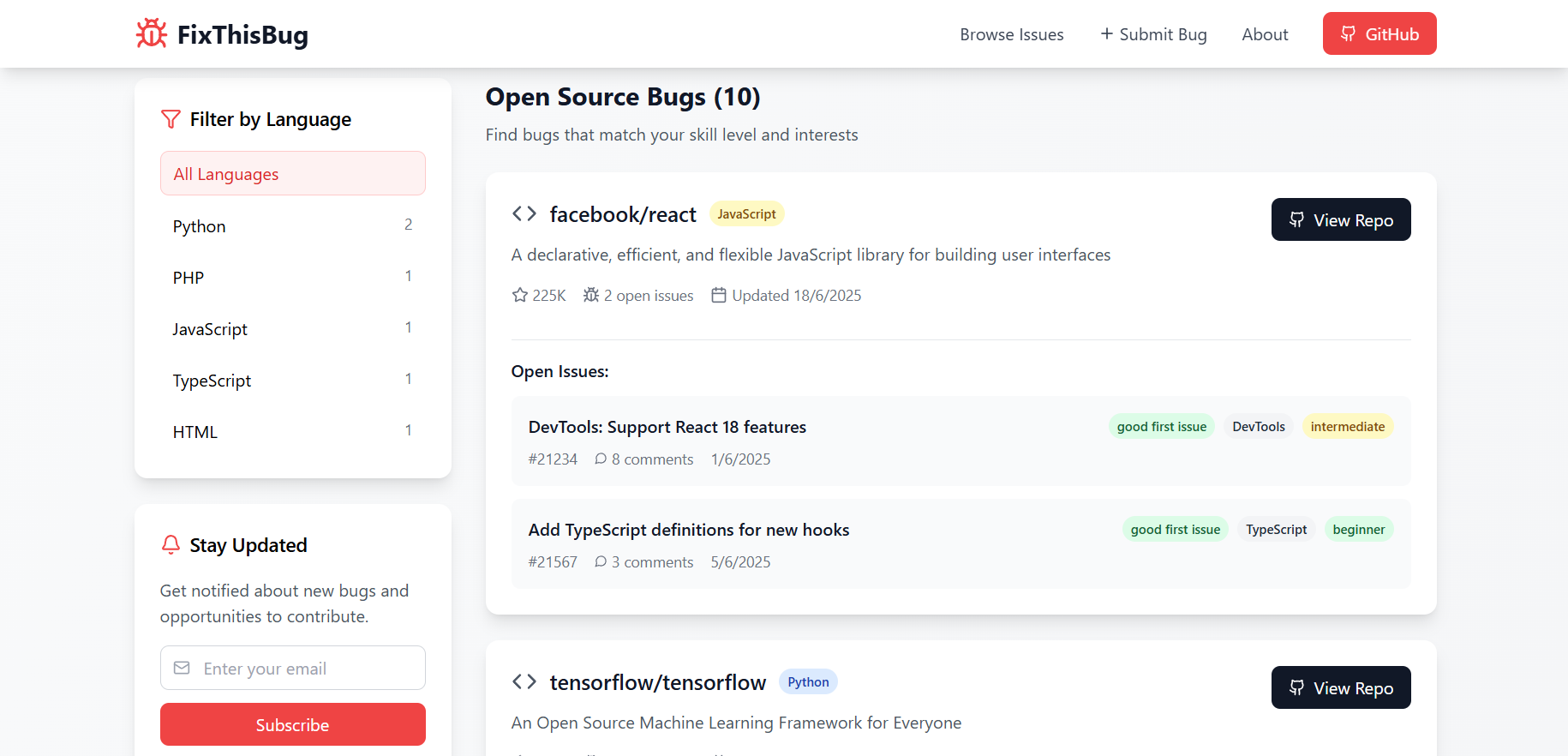Open the About page

(x=1265, y=34)
